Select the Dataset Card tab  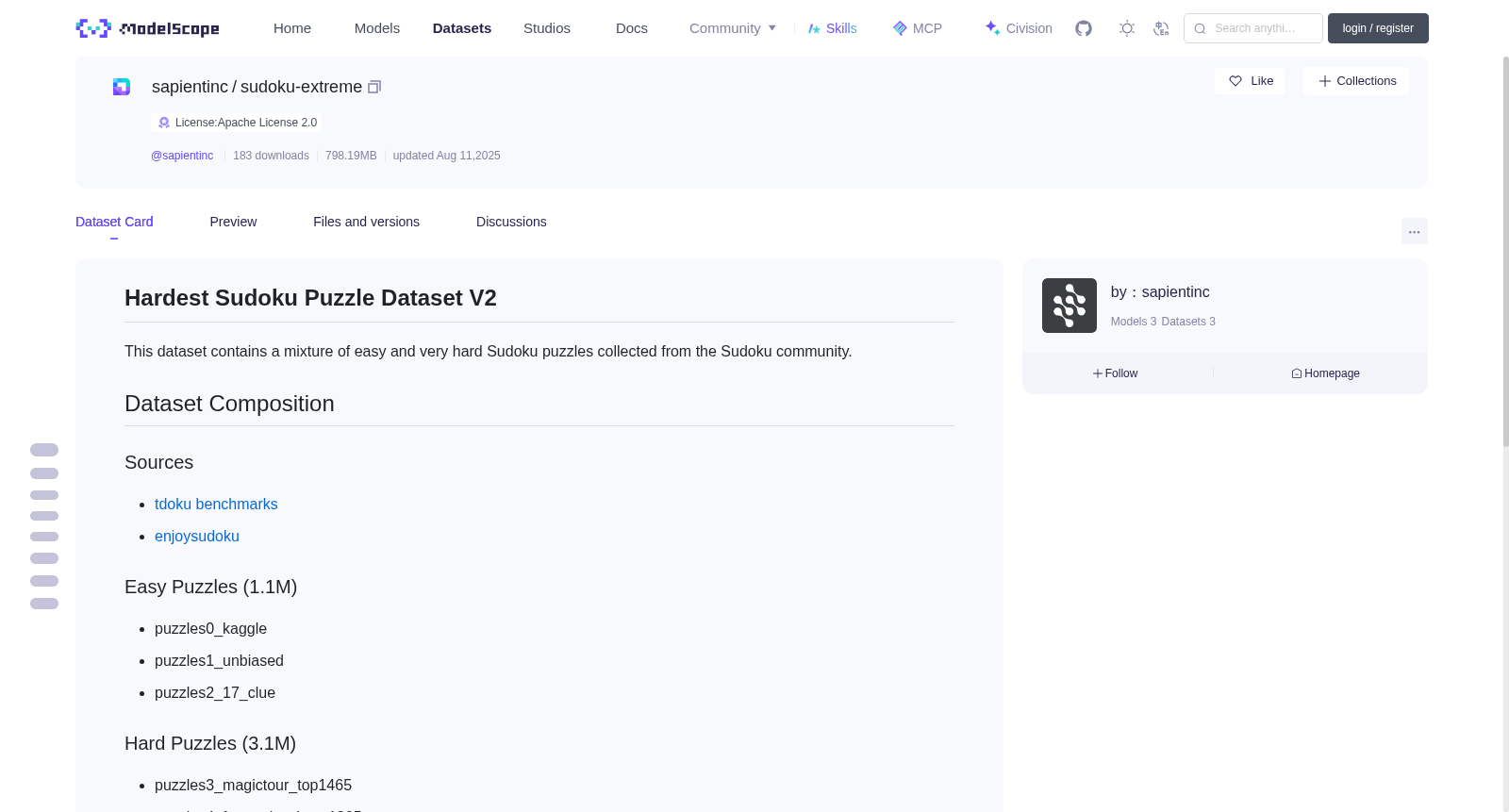114,222
